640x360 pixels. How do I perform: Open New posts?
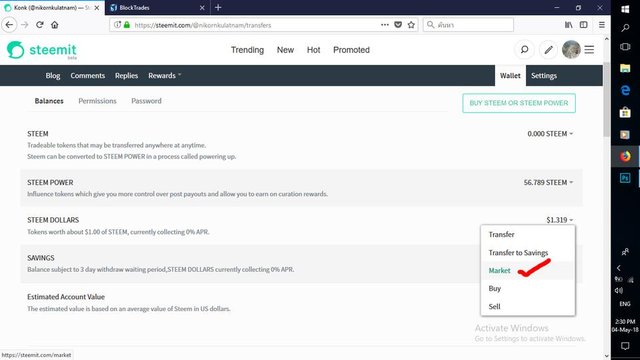point(285,50)
